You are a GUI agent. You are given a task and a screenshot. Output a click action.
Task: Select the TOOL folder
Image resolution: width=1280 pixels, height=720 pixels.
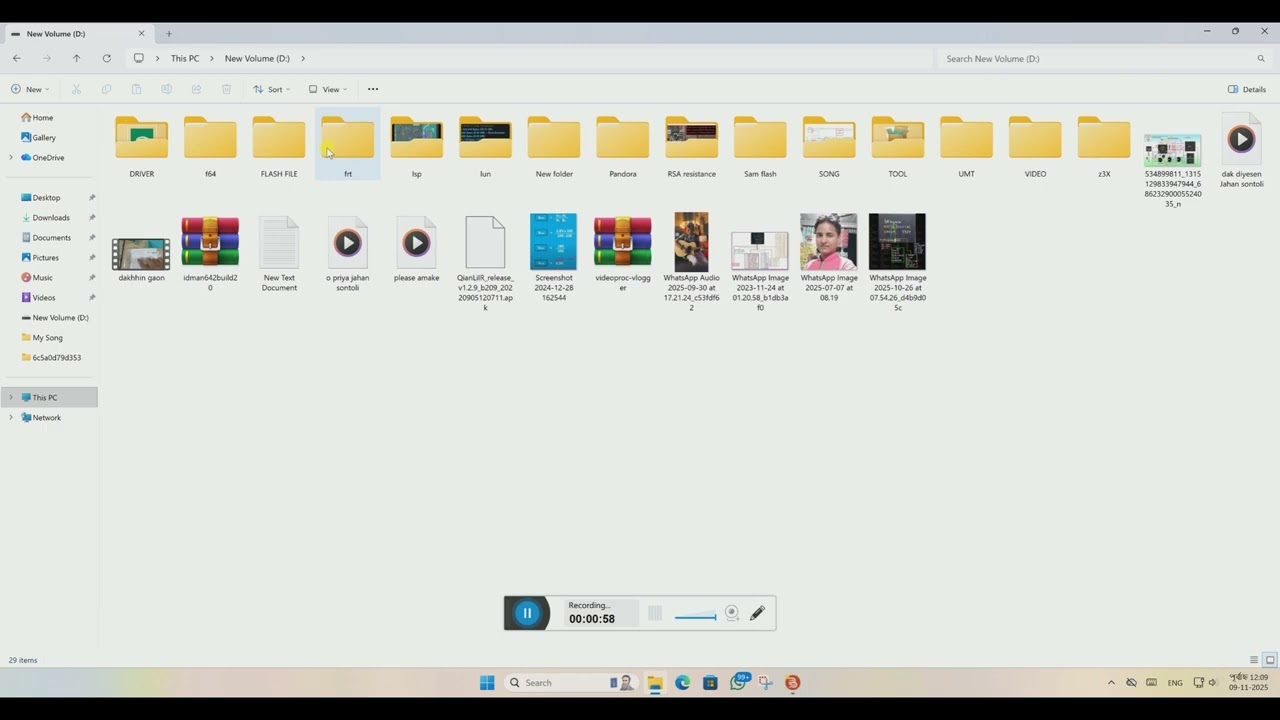coord(898,146)
